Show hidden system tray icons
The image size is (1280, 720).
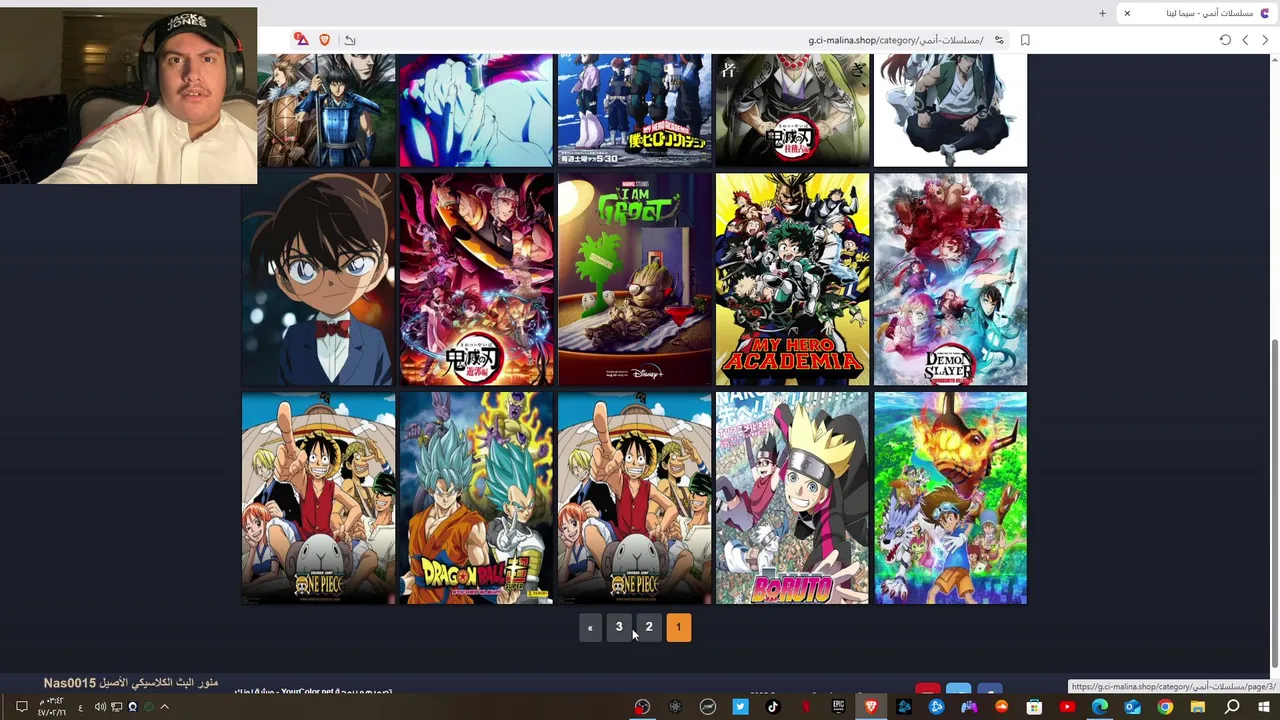(165, 707)
